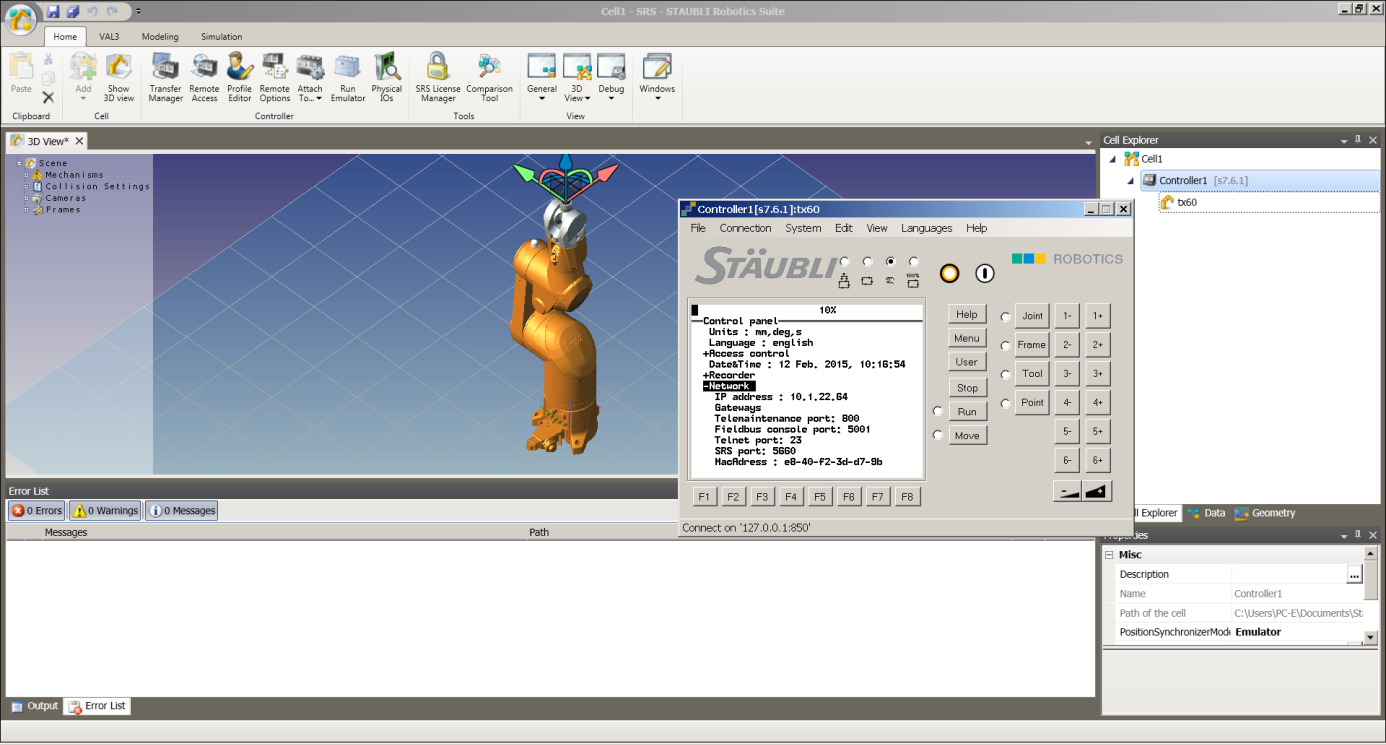Click the black-and-white round button on pendant
1386x745 pixels.
click(985, 273)
